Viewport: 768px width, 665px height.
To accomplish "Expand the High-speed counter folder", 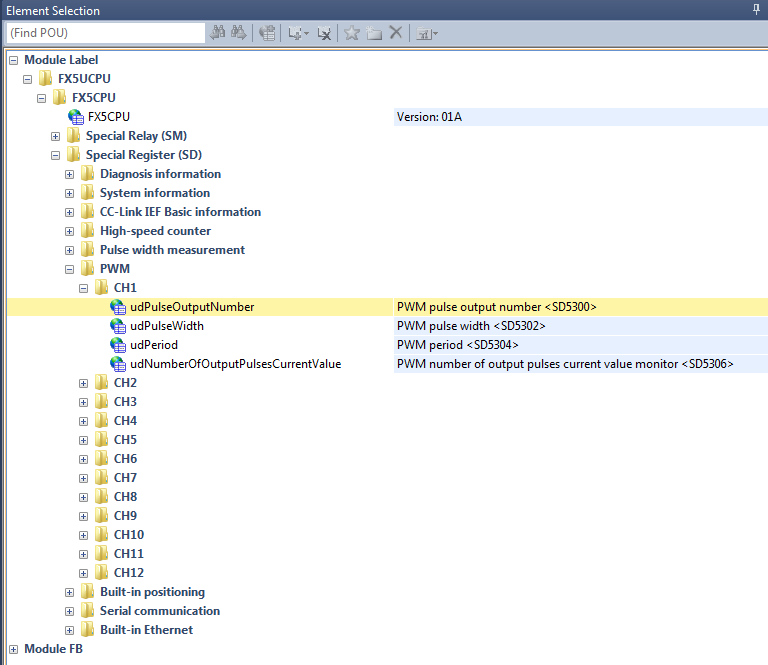I will pyautogui.click(x=70, y=231).
